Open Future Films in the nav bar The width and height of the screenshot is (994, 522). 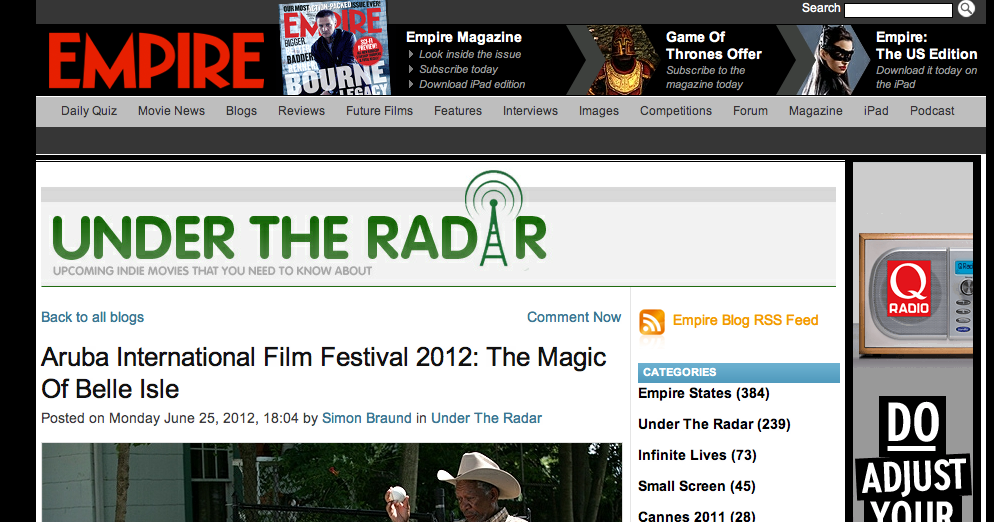(379, 111)
